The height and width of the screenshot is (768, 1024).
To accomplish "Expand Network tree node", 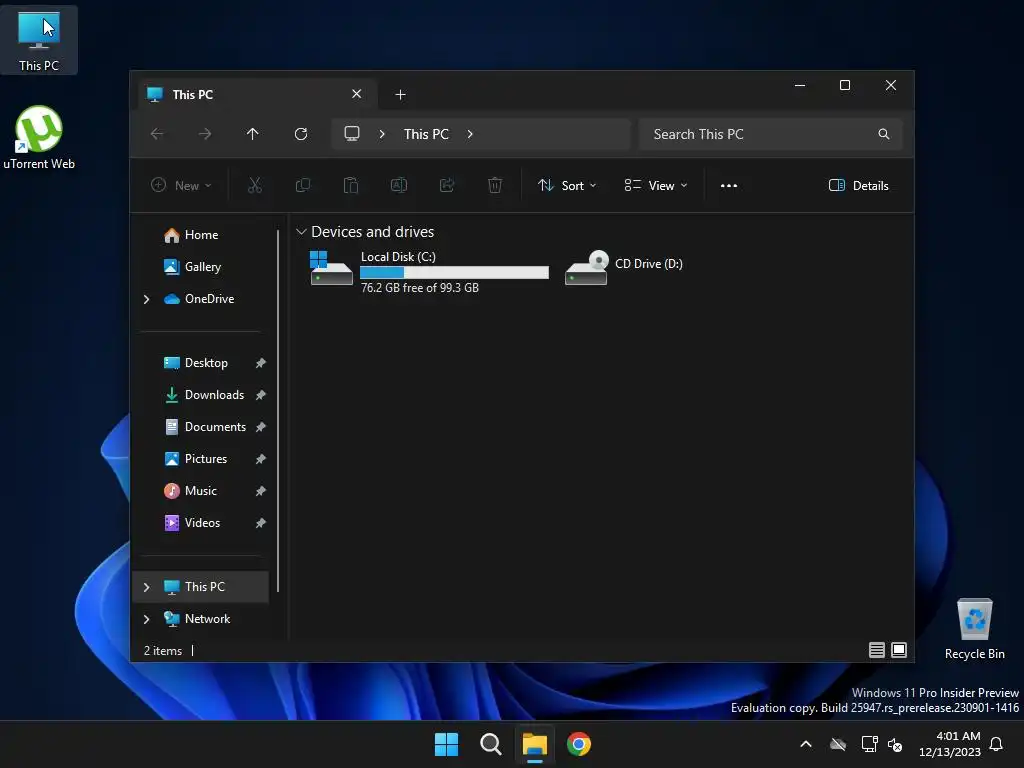I will 146,619.
